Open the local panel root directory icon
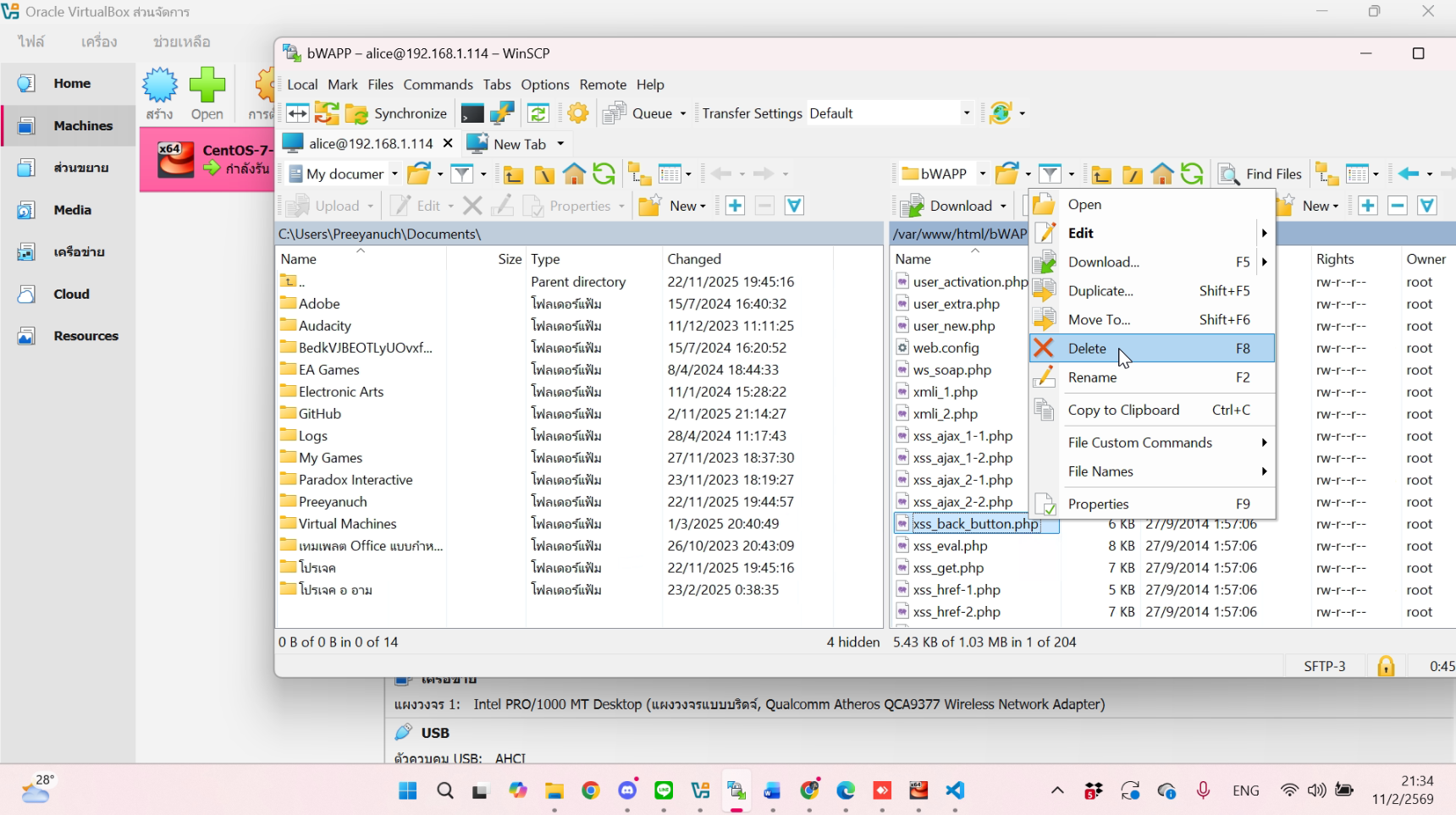 pos(543,174)
